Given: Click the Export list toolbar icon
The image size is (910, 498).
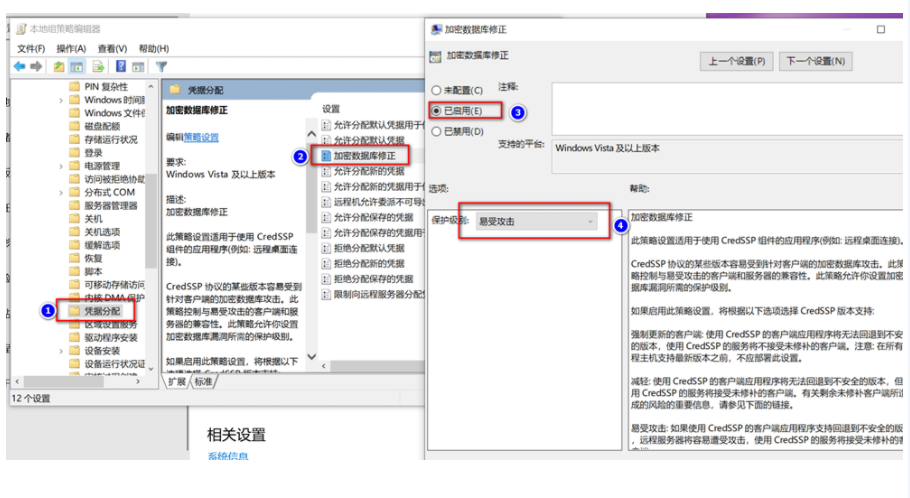Looking at the screenshot, I should [98, 67].
